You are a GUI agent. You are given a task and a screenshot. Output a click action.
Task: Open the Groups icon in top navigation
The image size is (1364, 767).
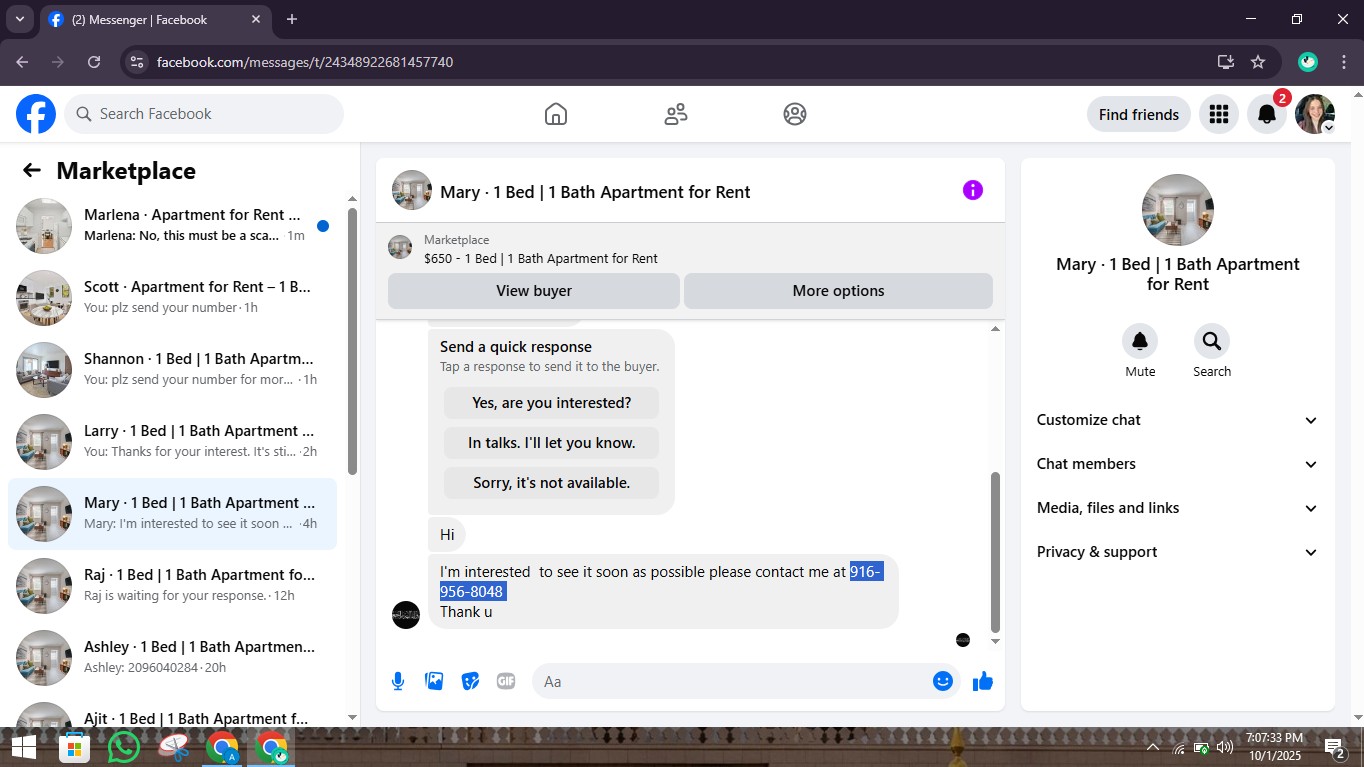(795, 114)
